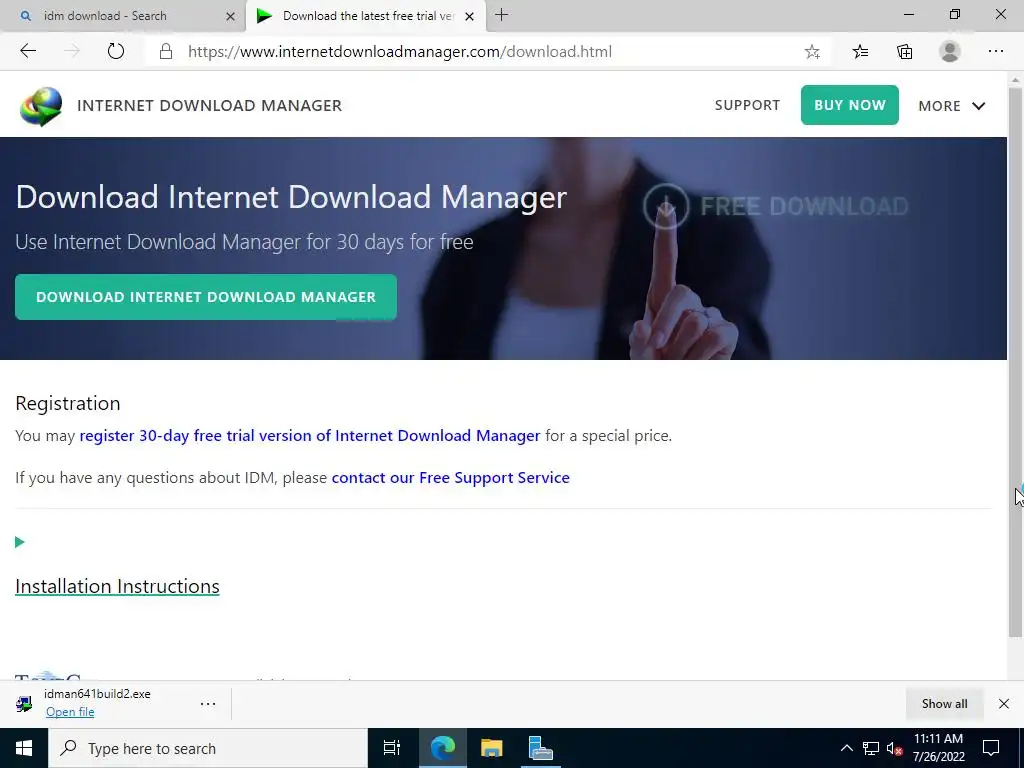Open the browser profile avatar
Image resolution: width=1024 pixels, height=768 pixels.
(950, 51)
